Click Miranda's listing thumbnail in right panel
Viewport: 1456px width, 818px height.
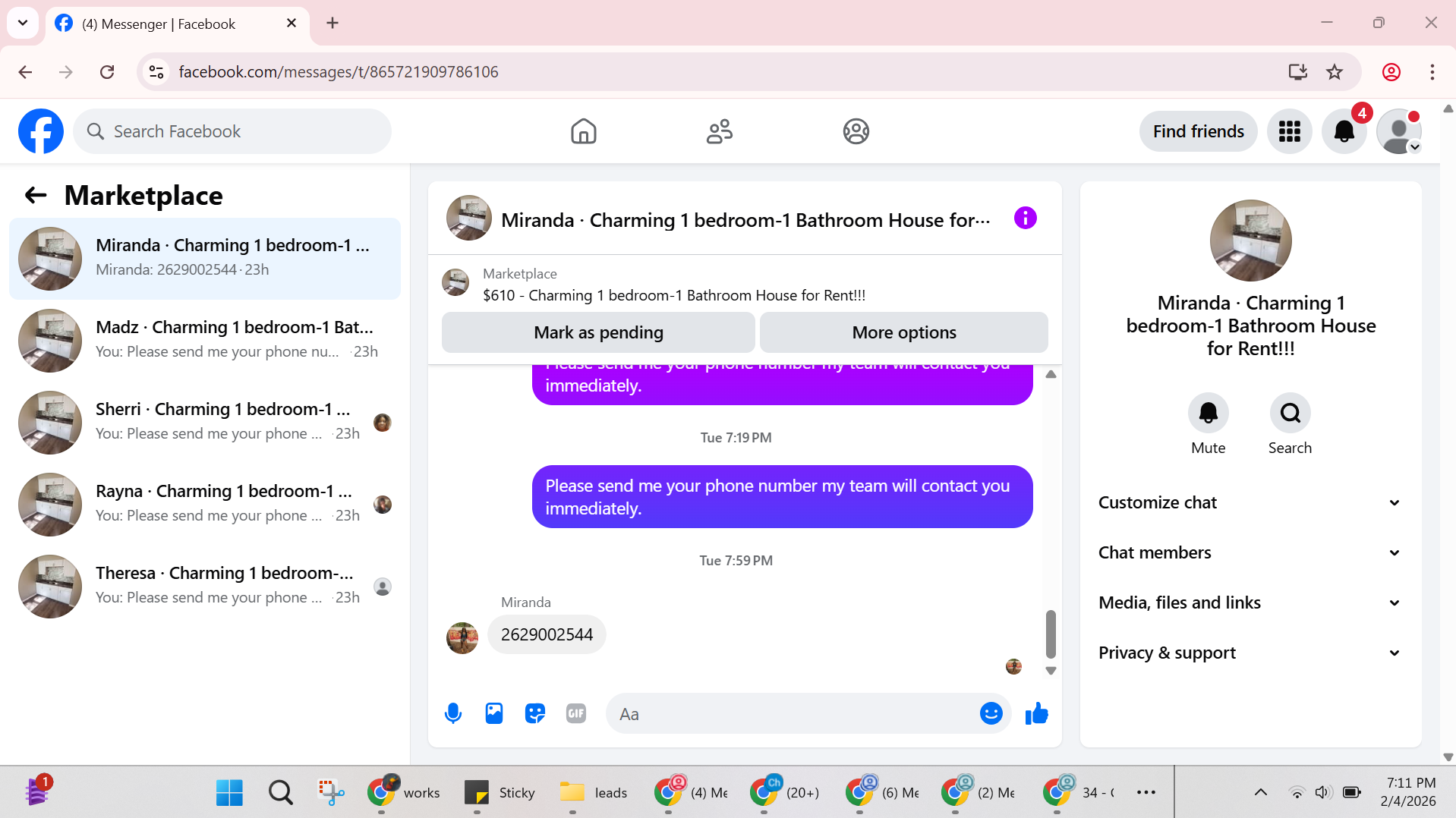pos(1250,241)
